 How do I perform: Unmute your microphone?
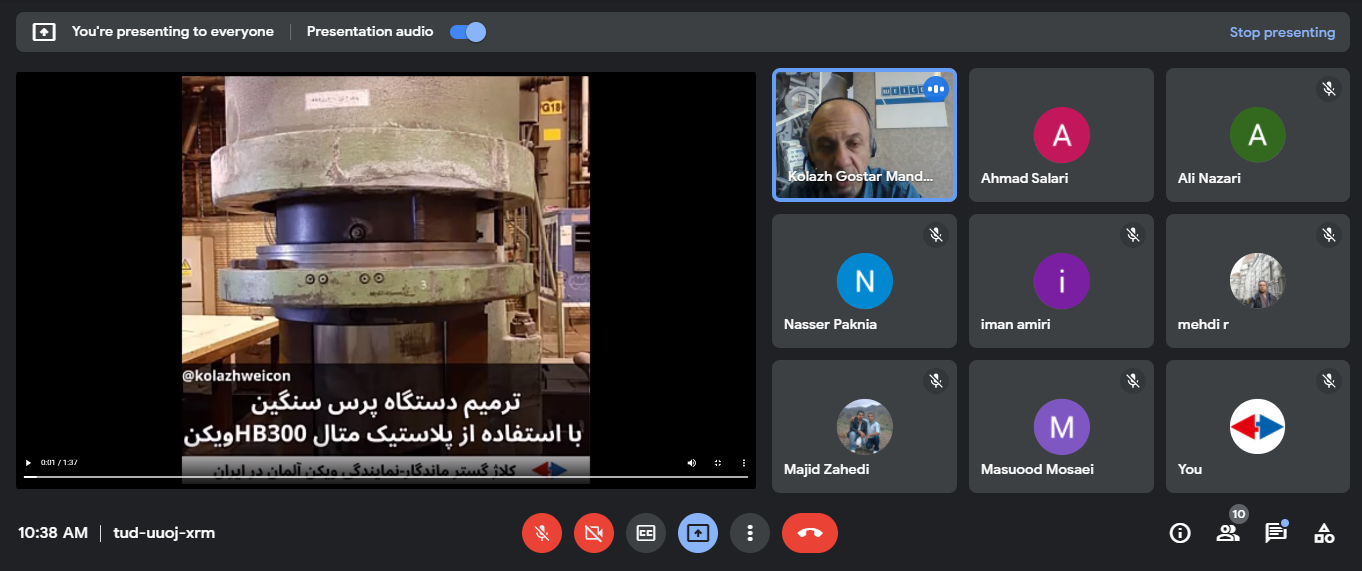(542, 533)
